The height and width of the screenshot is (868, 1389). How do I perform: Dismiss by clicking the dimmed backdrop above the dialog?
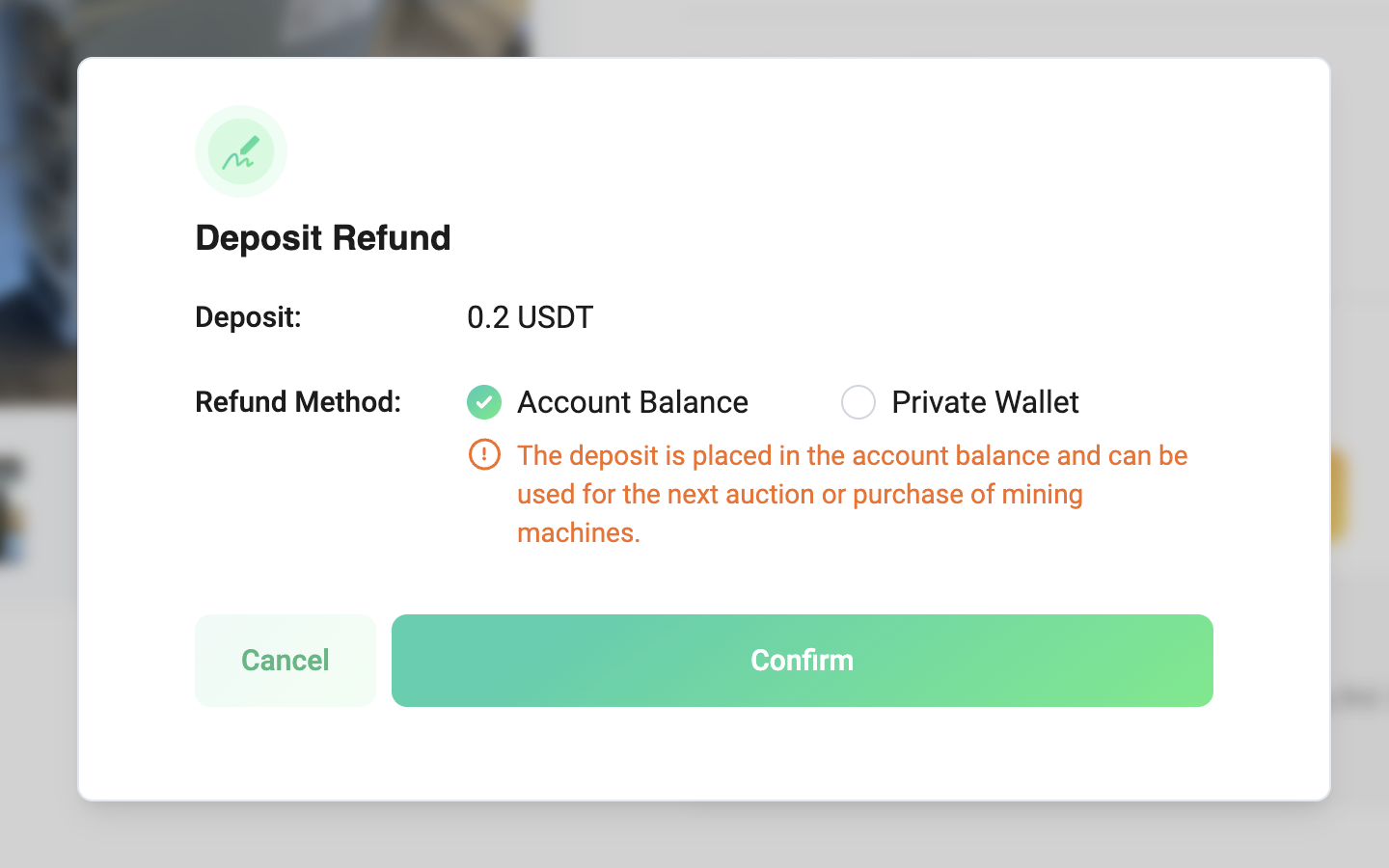click(x=868, y=27)
